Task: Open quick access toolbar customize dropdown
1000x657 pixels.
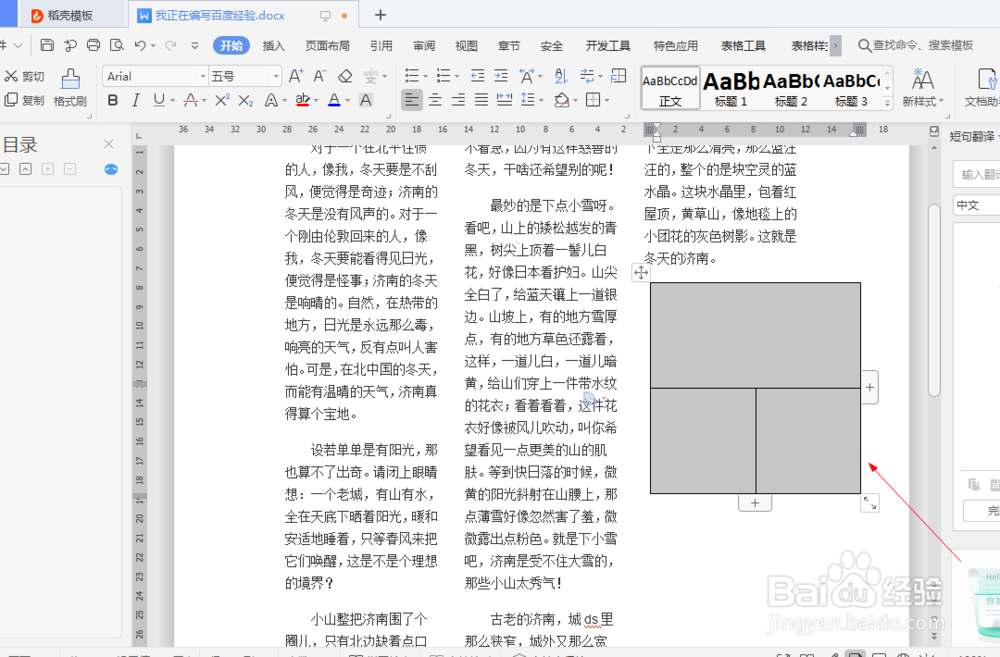Action: [195, 45]
